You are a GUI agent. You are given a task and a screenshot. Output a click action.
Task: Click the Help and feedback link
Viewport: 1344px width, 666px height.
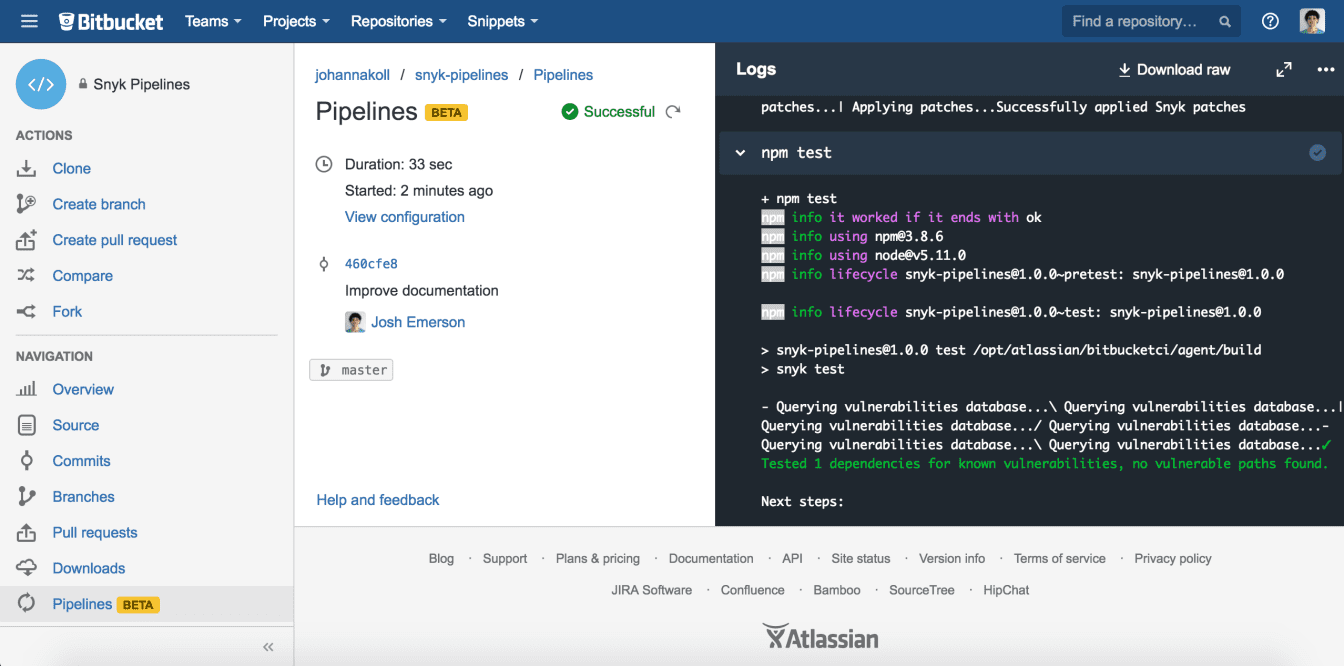click(x=378, y=500)
